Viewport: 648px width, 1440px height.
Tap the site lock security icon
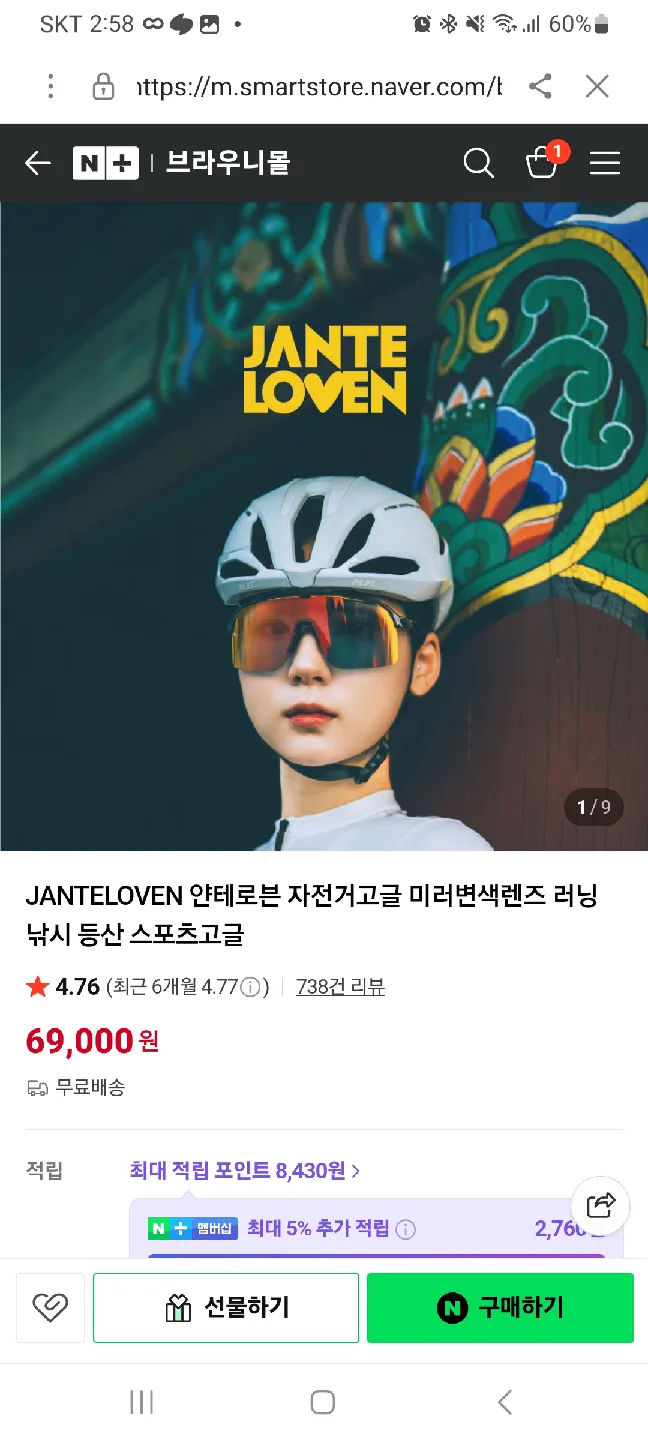click(103, 87)
